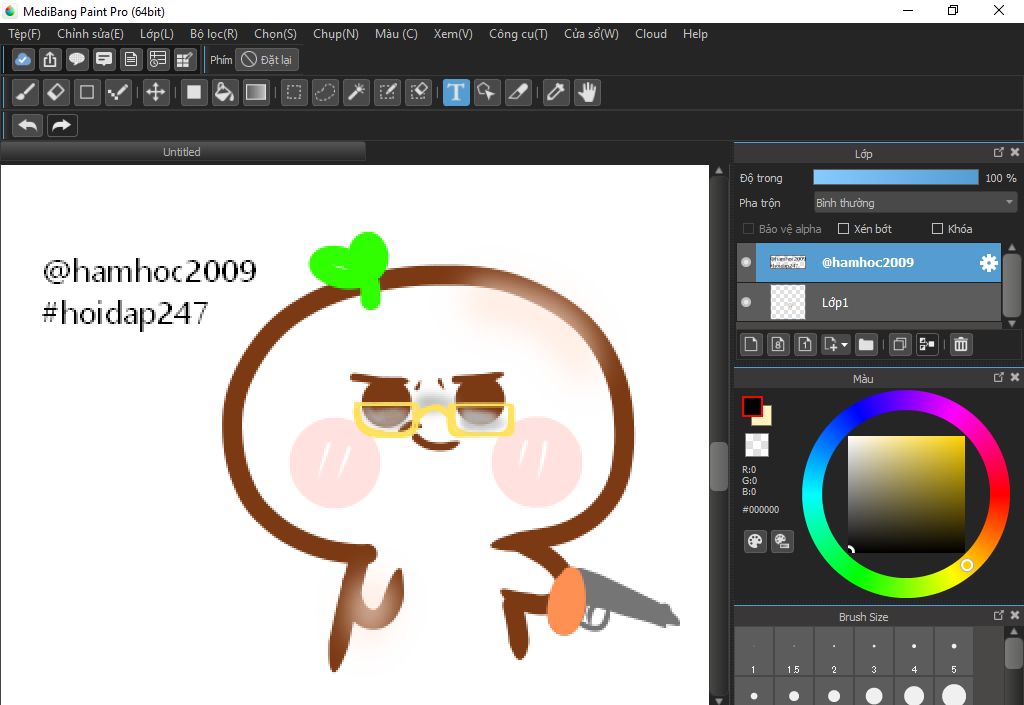Click the Độ trong opacity slider
The height and width of the screenshot is (705, 1024).
click(895, 178)
